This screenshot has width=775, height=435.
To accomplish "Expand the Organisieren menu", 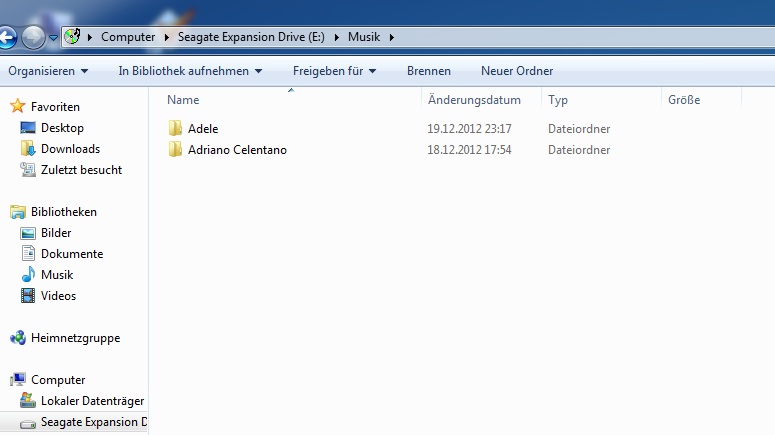I will pyautogui.click(x=48, y=71).
